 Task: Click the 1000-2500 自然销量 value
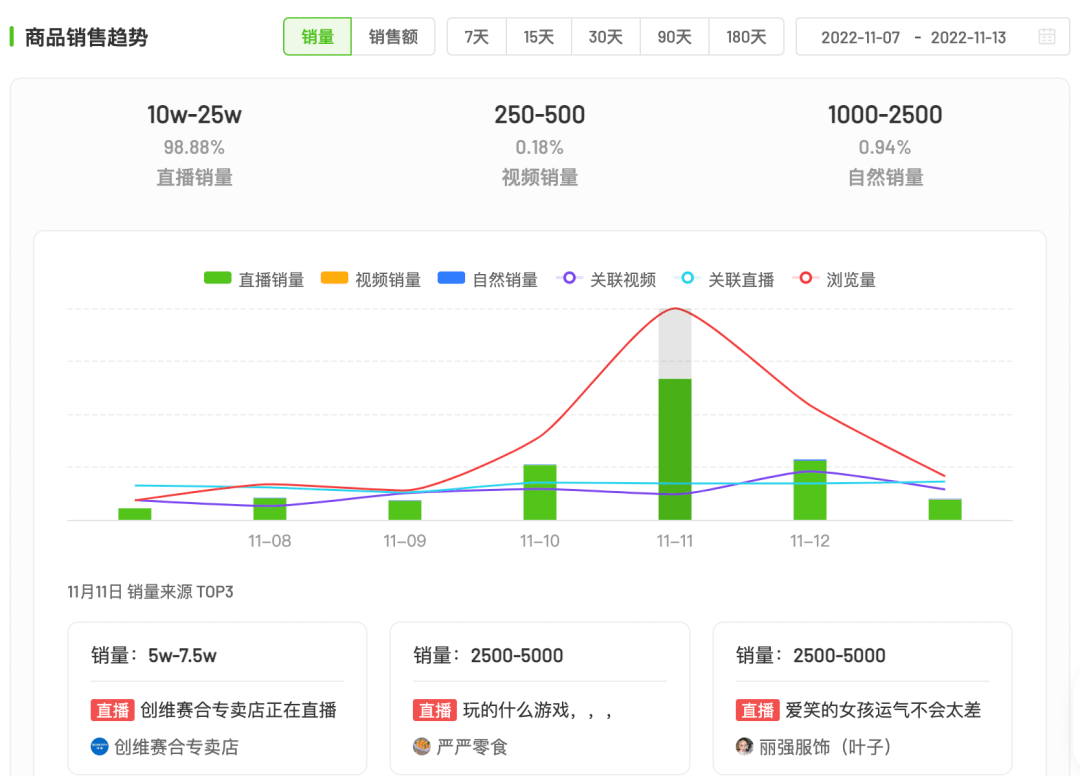(x=885, y=115)
